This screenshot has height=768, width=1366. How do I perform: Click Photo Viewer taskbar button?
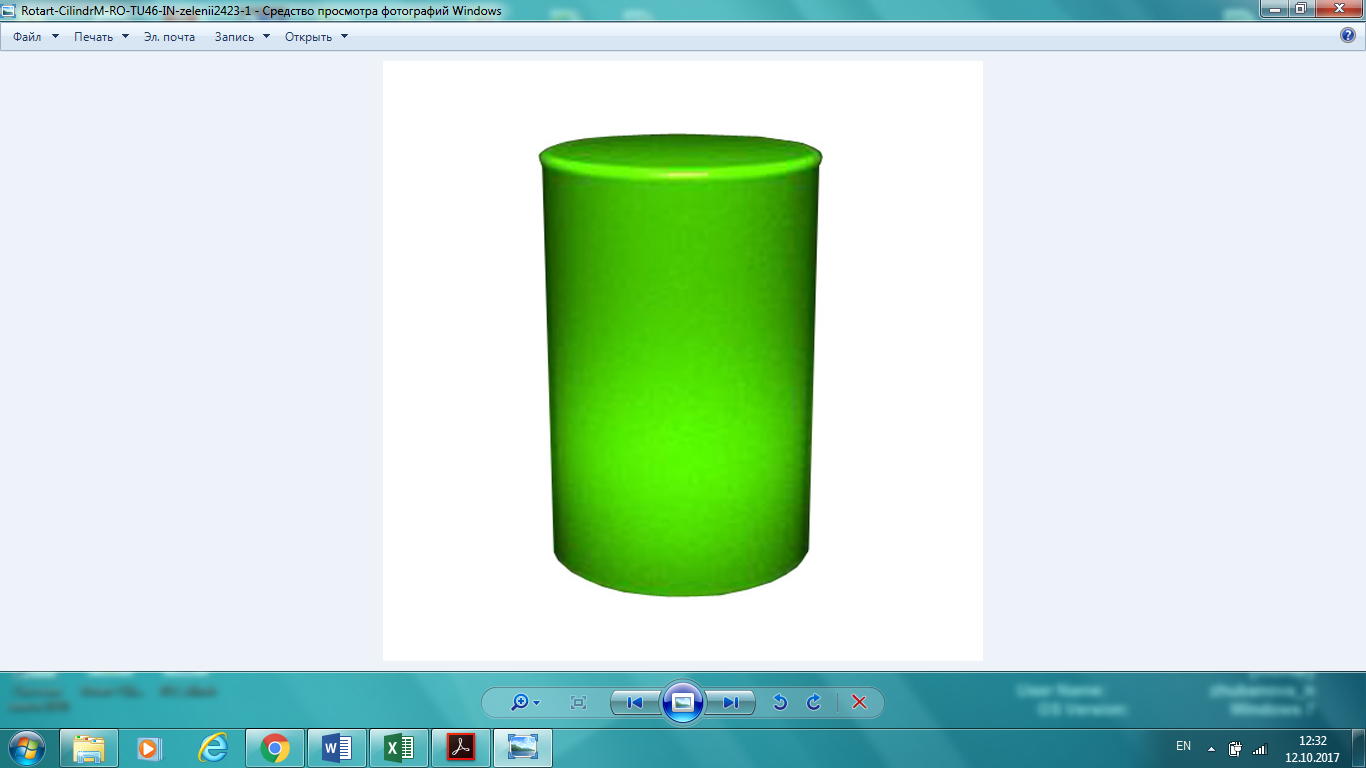(523, 748)
